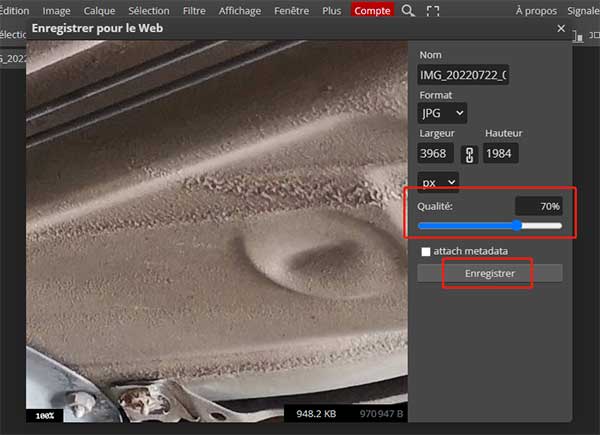Click the 970947 B byte count text
Viewport: 600px width, 435px height.
[381, 414]
